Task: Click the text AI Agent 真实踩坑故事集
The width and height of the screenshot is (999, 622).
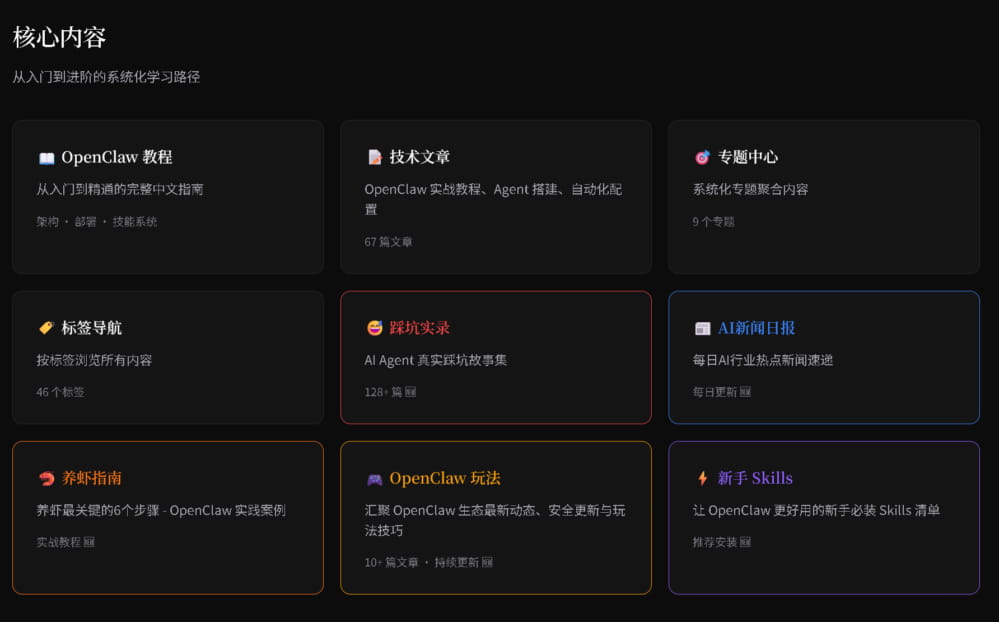Action: tap(436, 360)
